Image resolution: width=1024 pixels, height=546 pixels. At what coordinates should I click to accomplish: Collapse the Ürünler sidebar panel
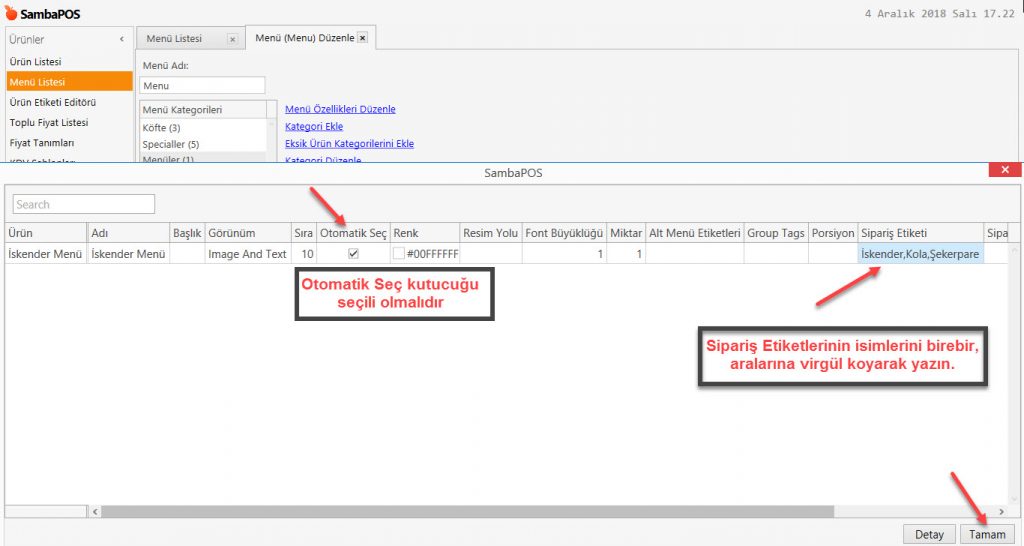[x=122, y=39]
